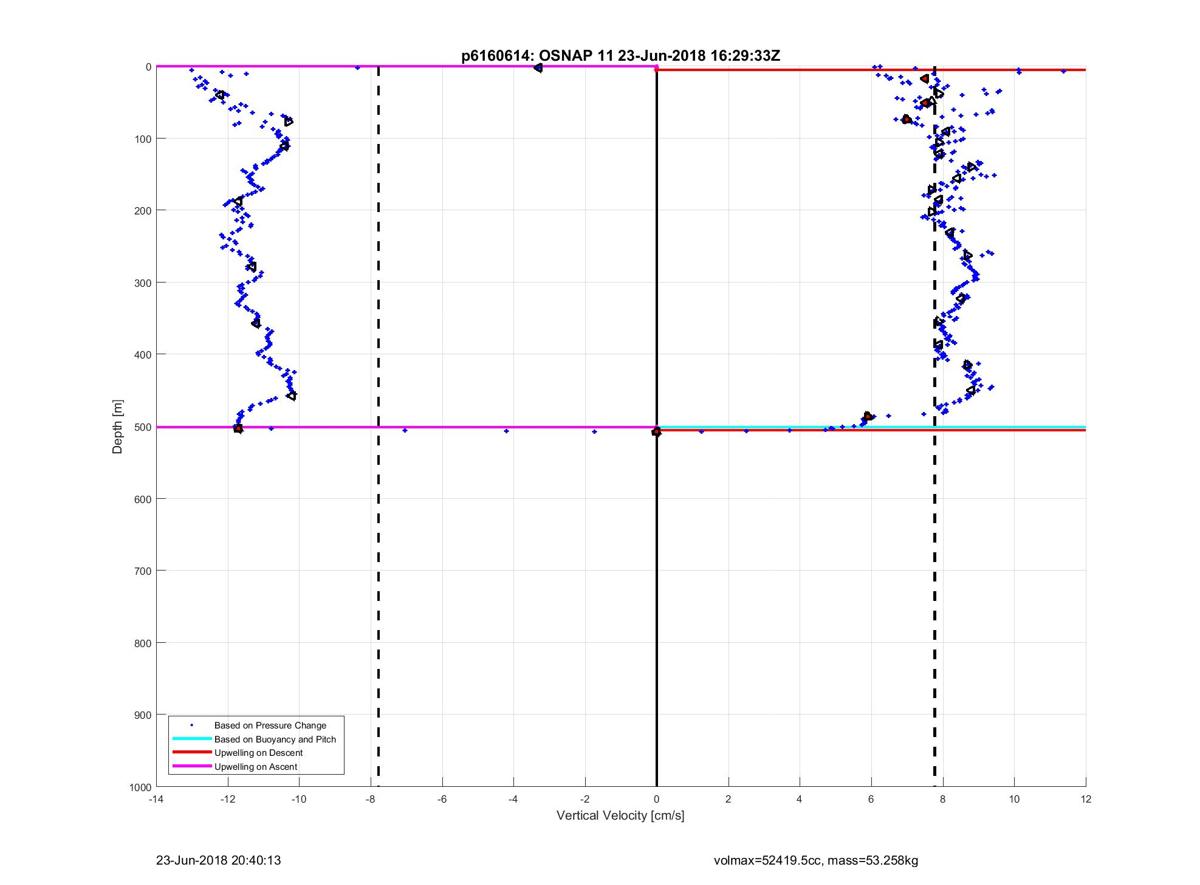Select the 'Vertical Velocity [cm/s]' x-axis label
The height and width of the screenshot is (885, 1200).
(x=620, y=816)
